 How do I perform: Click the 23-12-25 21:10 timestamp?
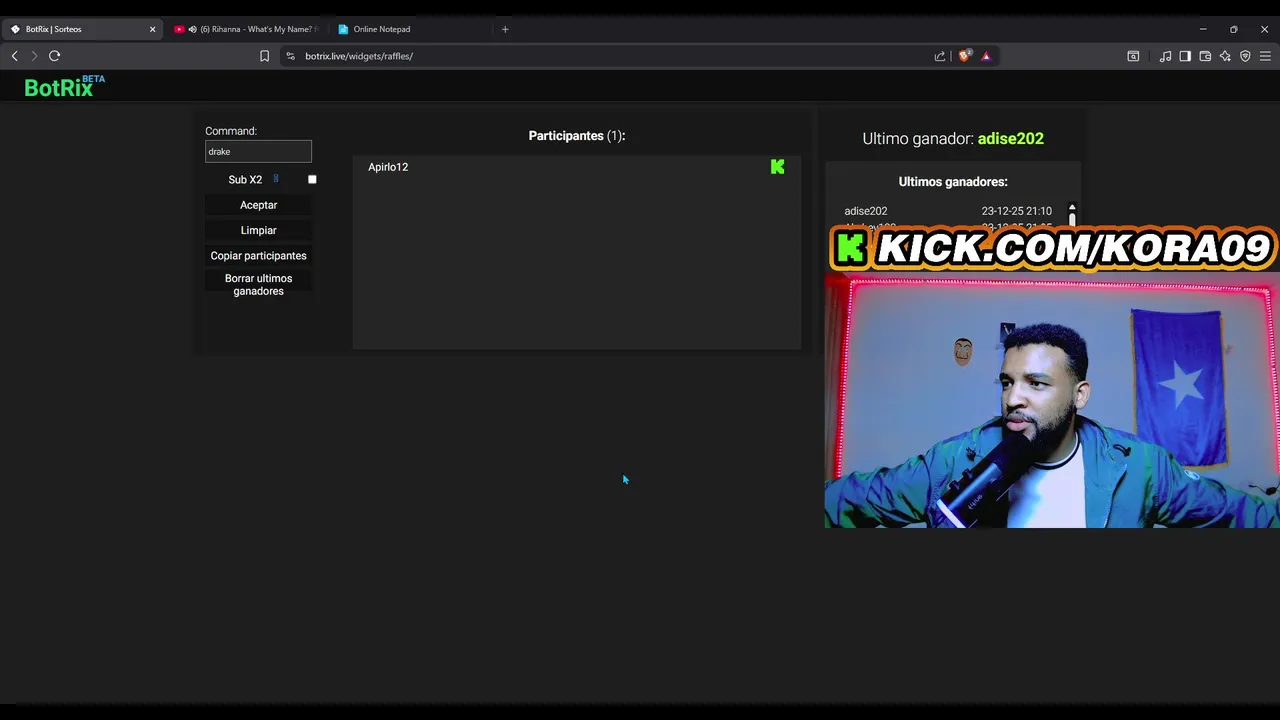(1017, 211)
